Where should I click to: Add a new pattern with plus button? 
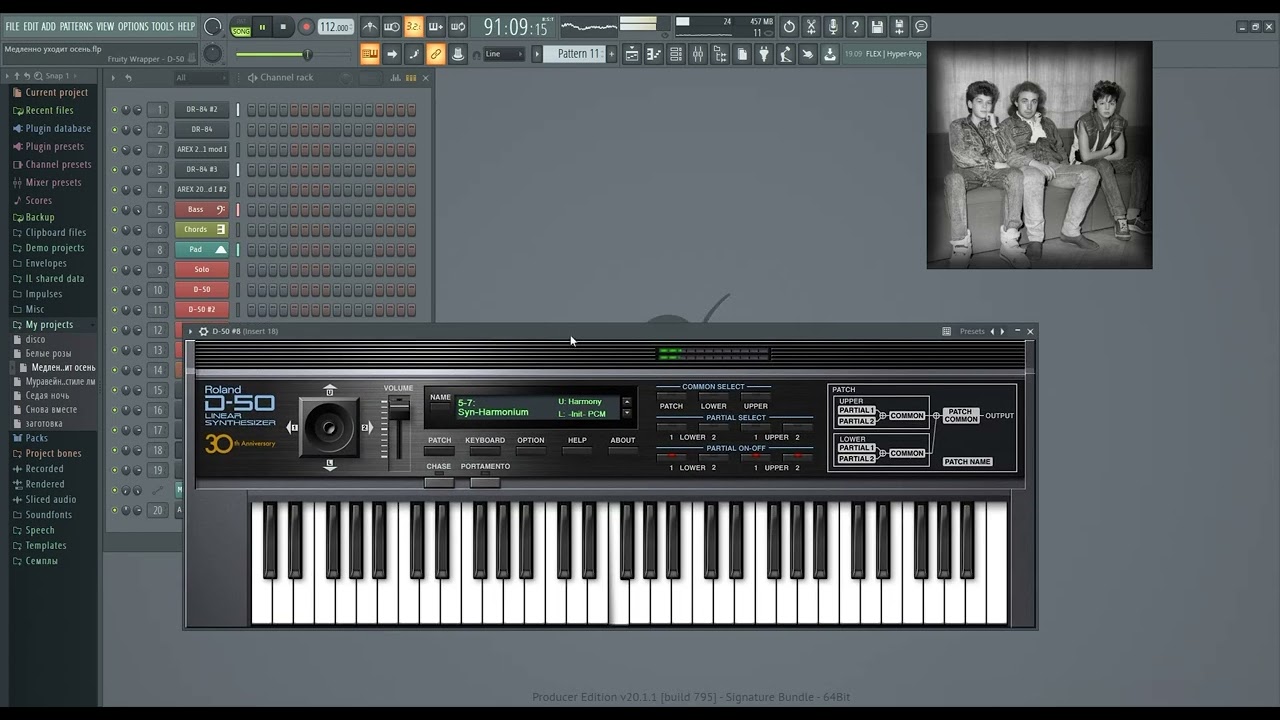(612, 54)
